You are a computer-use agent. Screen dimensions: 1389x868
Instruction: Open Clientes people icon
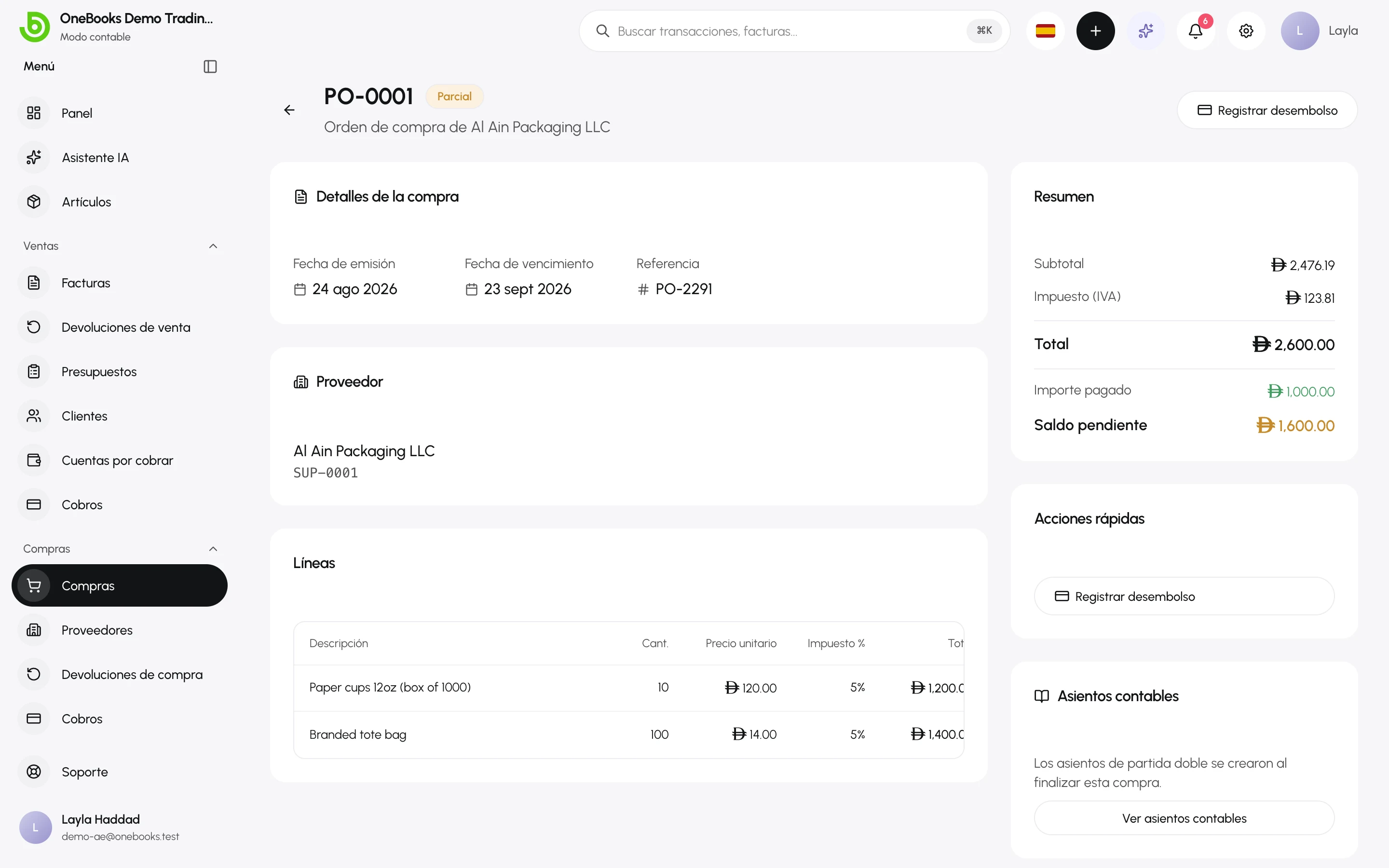coord(34,416)
